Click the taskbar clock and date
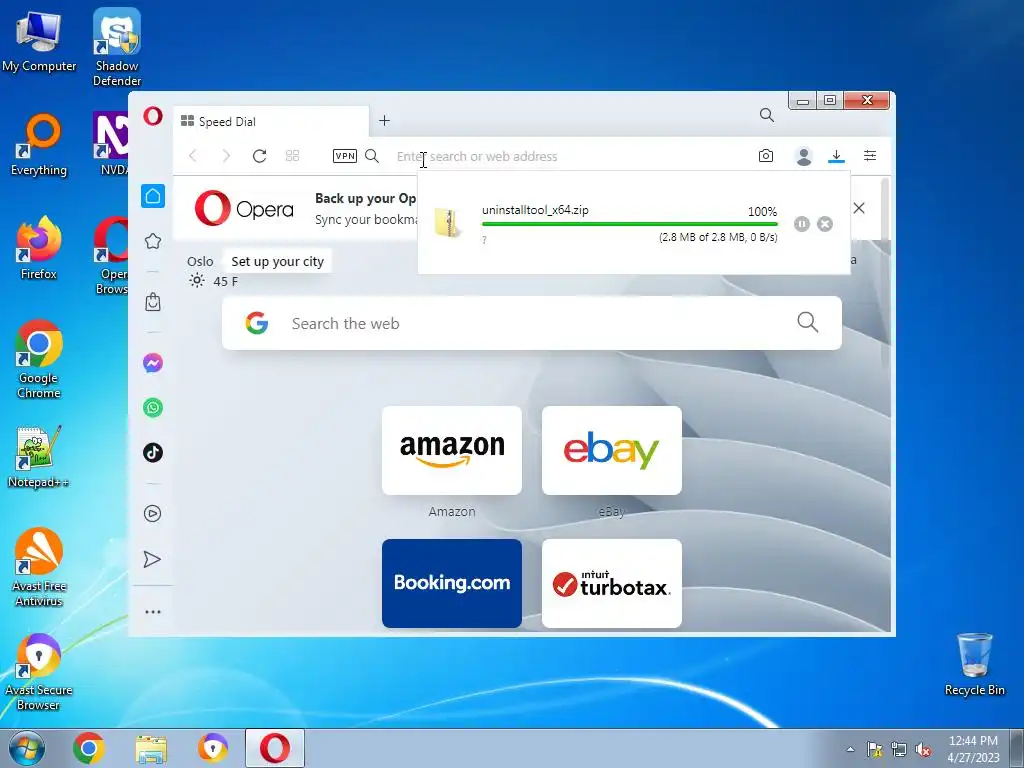The height and width of the screenshot is (768, 1024). click(973, 749)
